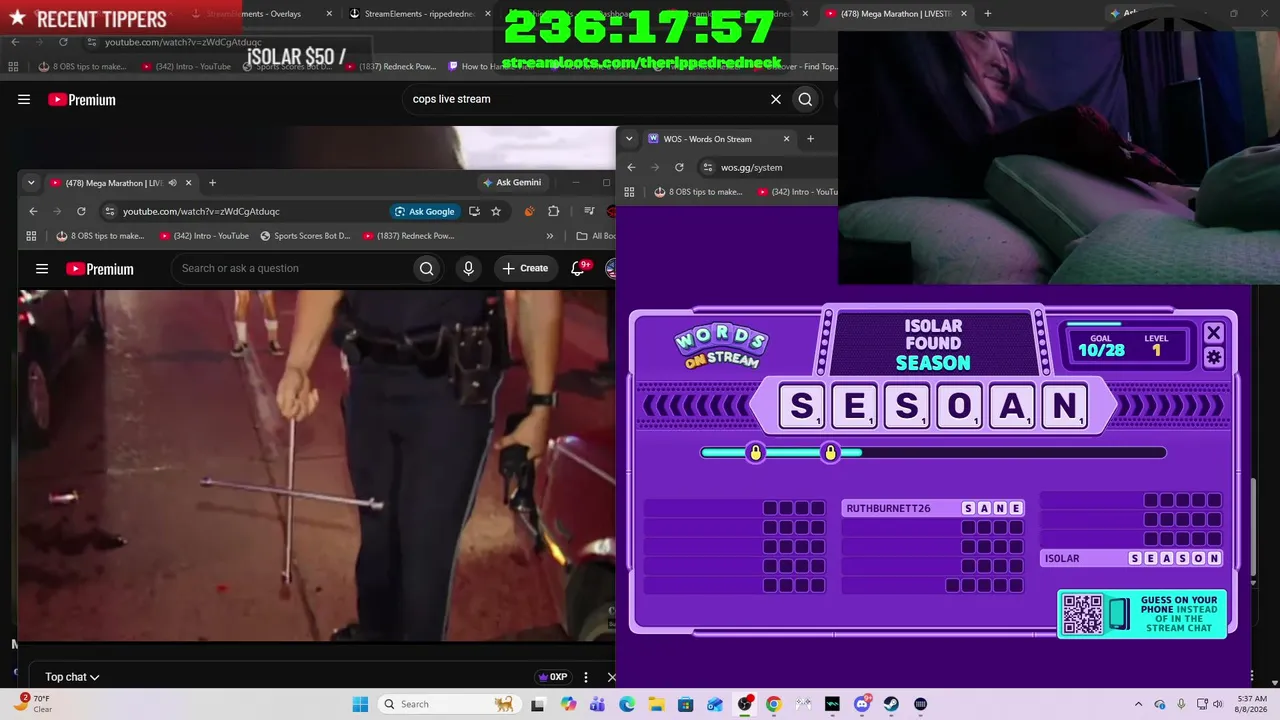Go back in the front YouTube window
This screenshot has width=1280, height=720.
click(33, 211)
